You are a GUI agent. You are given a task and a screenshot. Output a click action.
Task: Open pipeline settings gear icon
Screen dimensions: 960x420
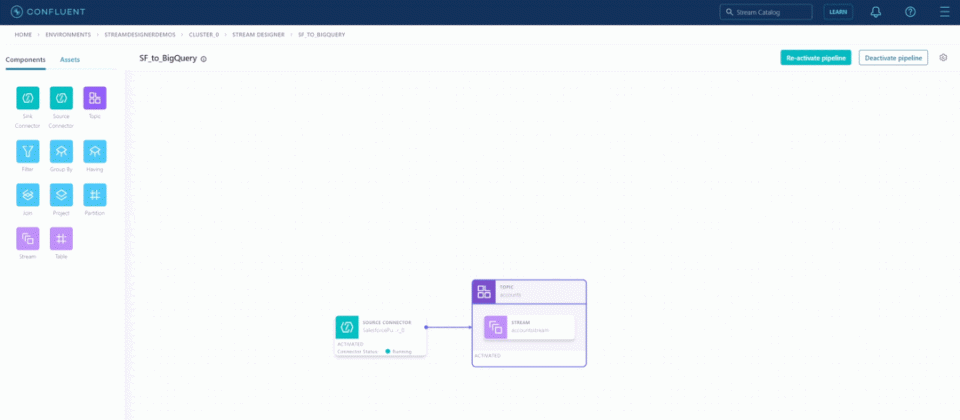point(943,58)
